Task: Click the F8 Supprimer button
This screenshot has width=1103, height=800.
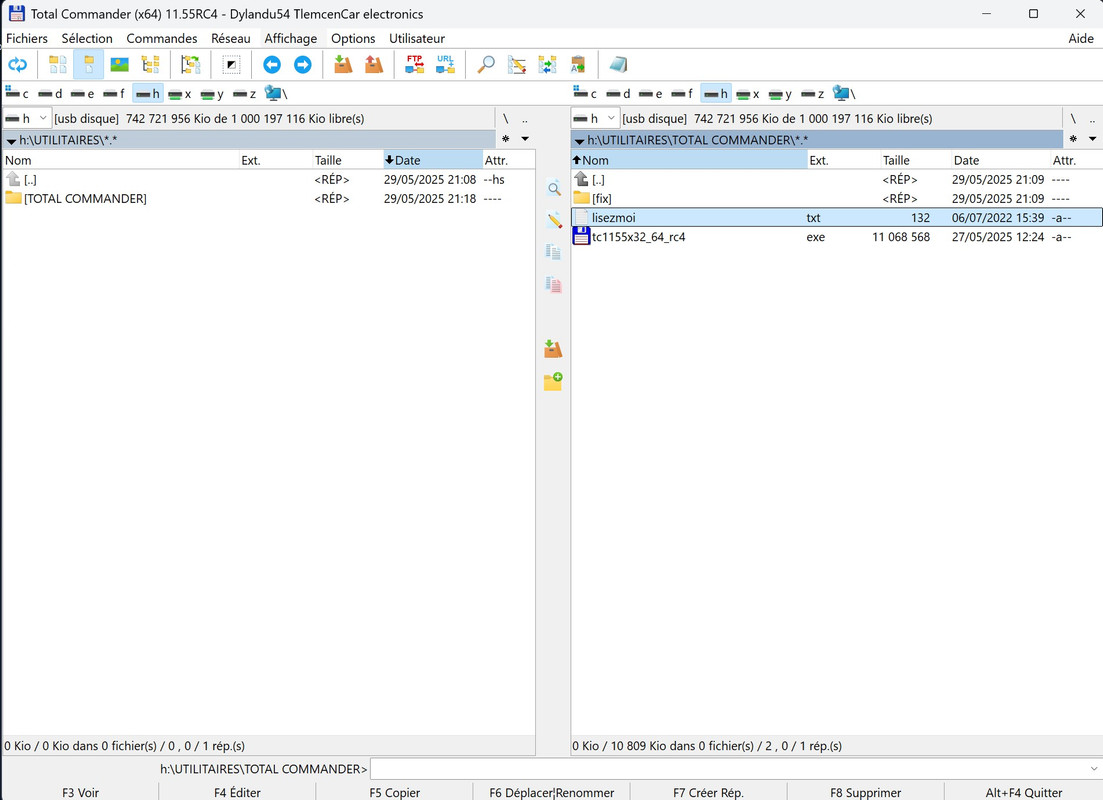Action: pos(865,792)
